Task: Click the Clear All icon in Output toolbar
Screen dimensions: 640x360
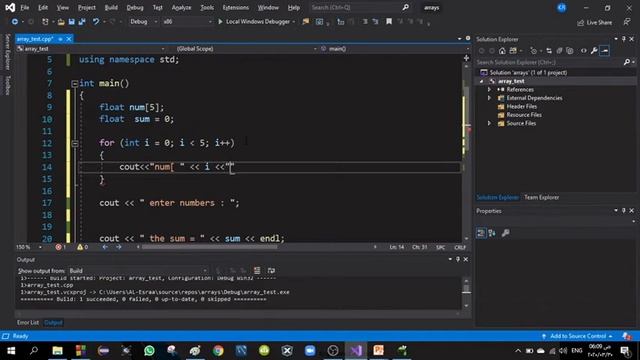Action: (x=257, y=271)
